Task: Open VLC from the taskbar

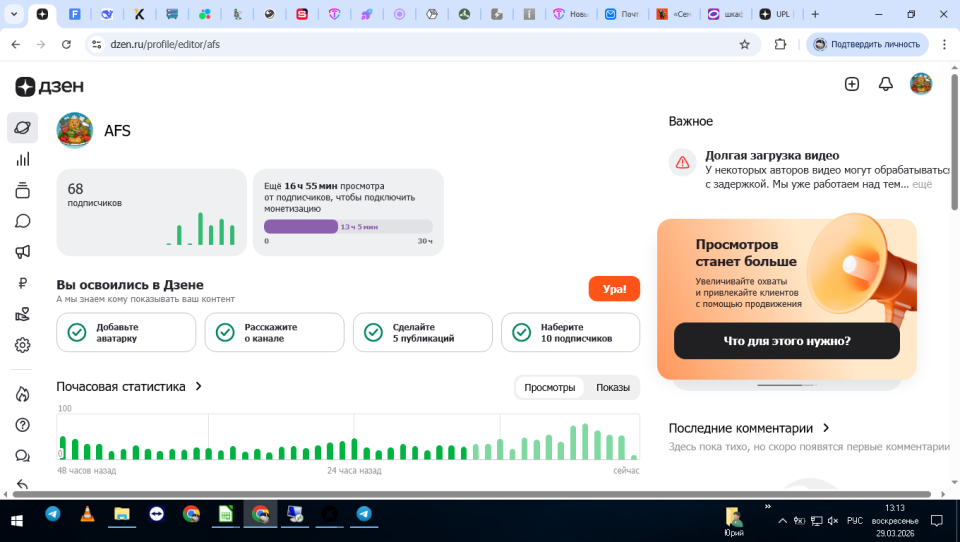Action: pos(88,514)
